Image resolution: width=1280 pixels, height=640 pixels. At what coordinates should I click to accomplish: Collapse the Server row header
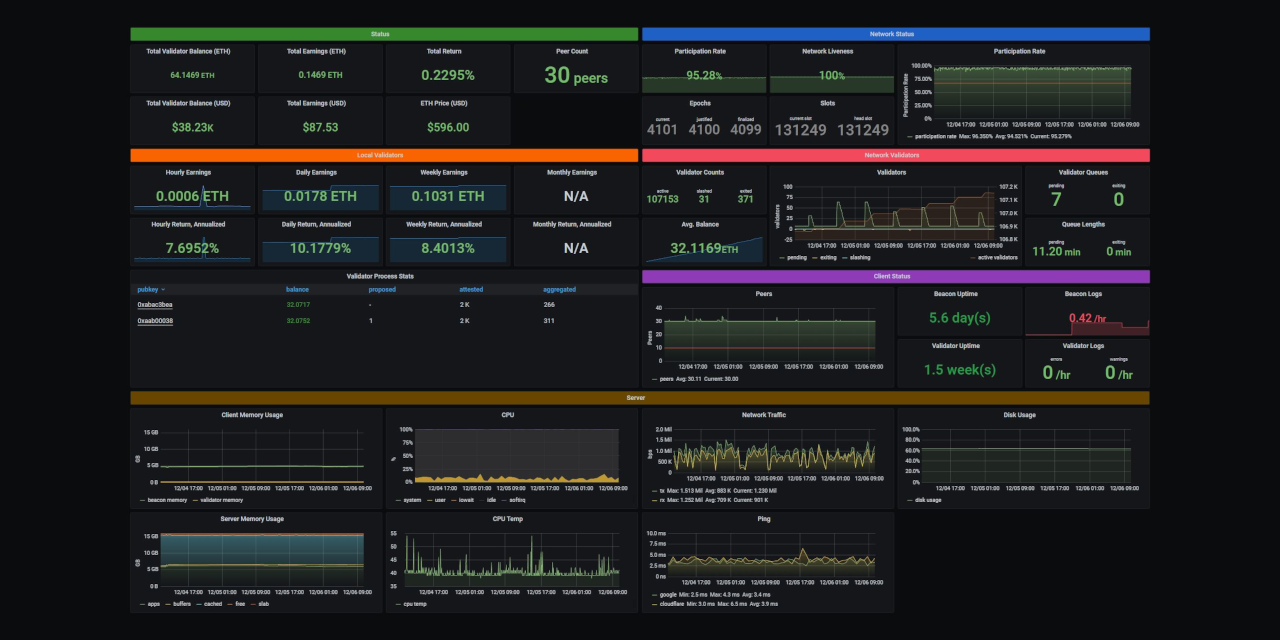tap(637, 397)
